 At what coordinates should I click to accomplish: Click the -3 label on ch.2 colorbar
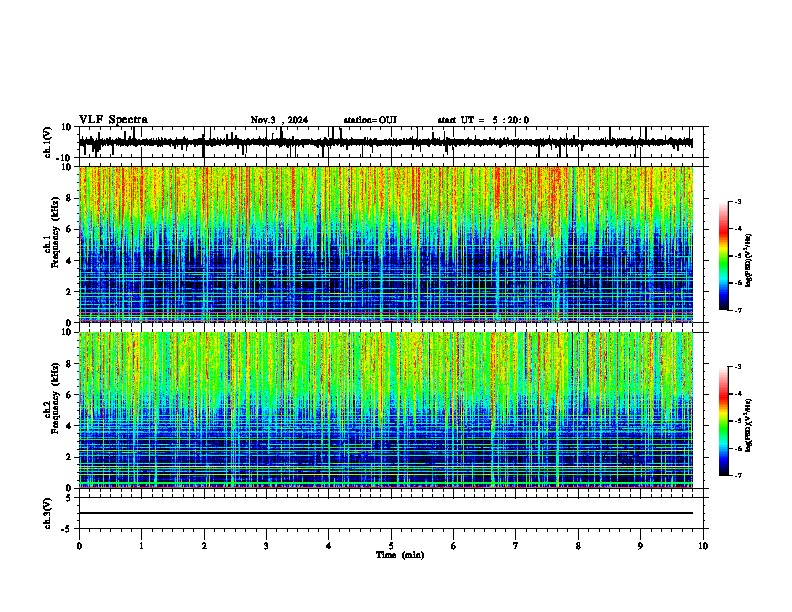click(x=737, y=367)
